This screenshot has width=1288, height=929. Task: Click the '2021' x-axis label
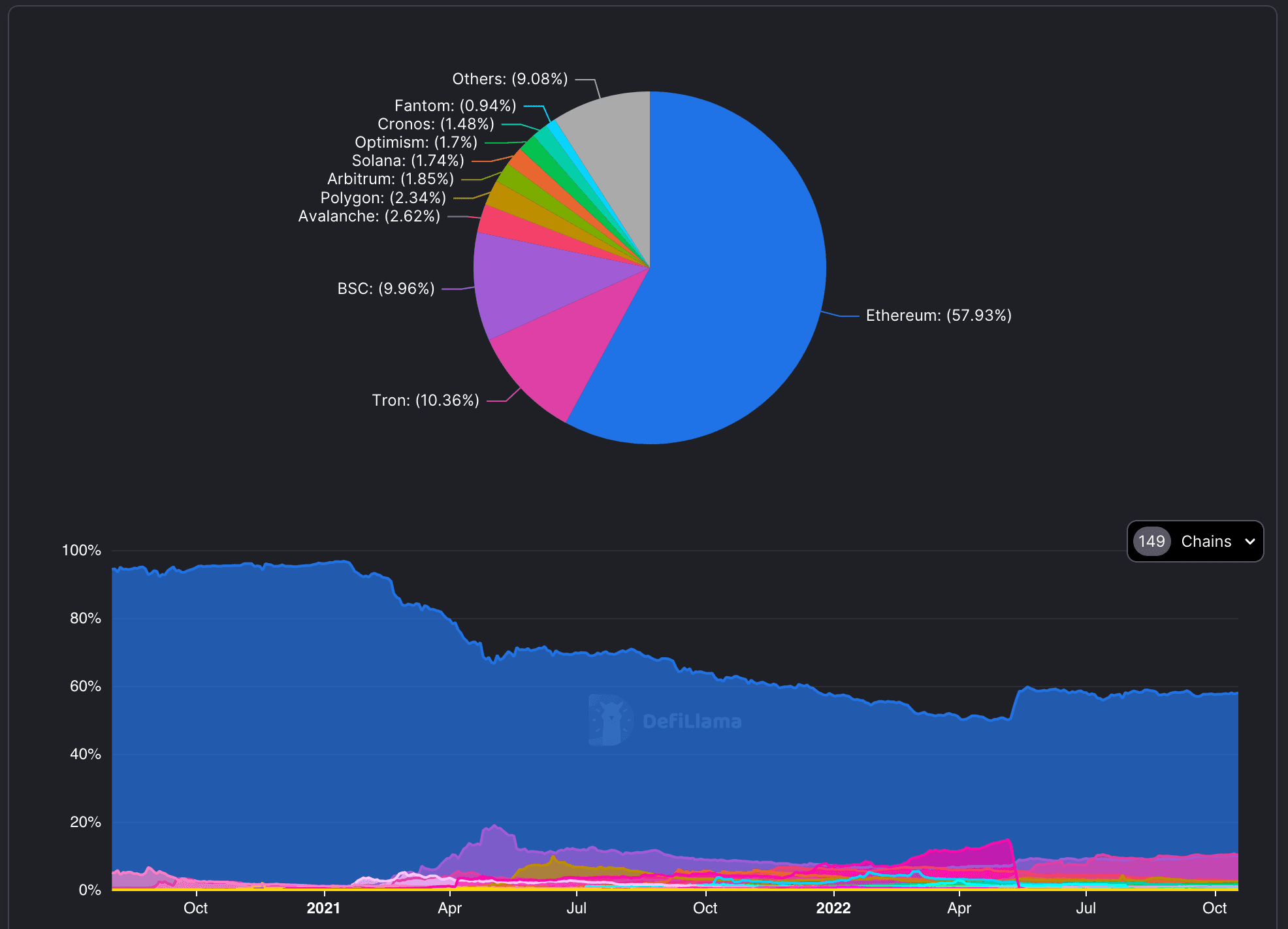(x=323, y=908)
